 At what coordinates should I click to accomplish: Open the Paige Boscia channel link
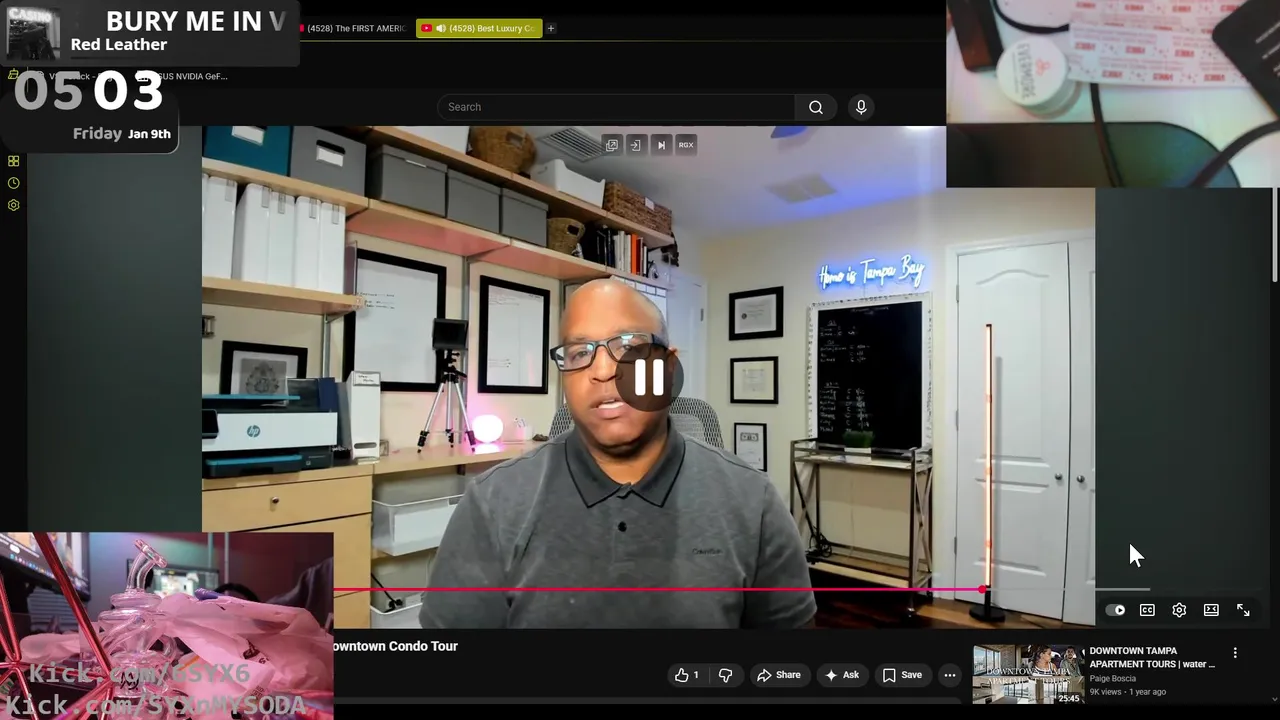(x=1112, y=678)
